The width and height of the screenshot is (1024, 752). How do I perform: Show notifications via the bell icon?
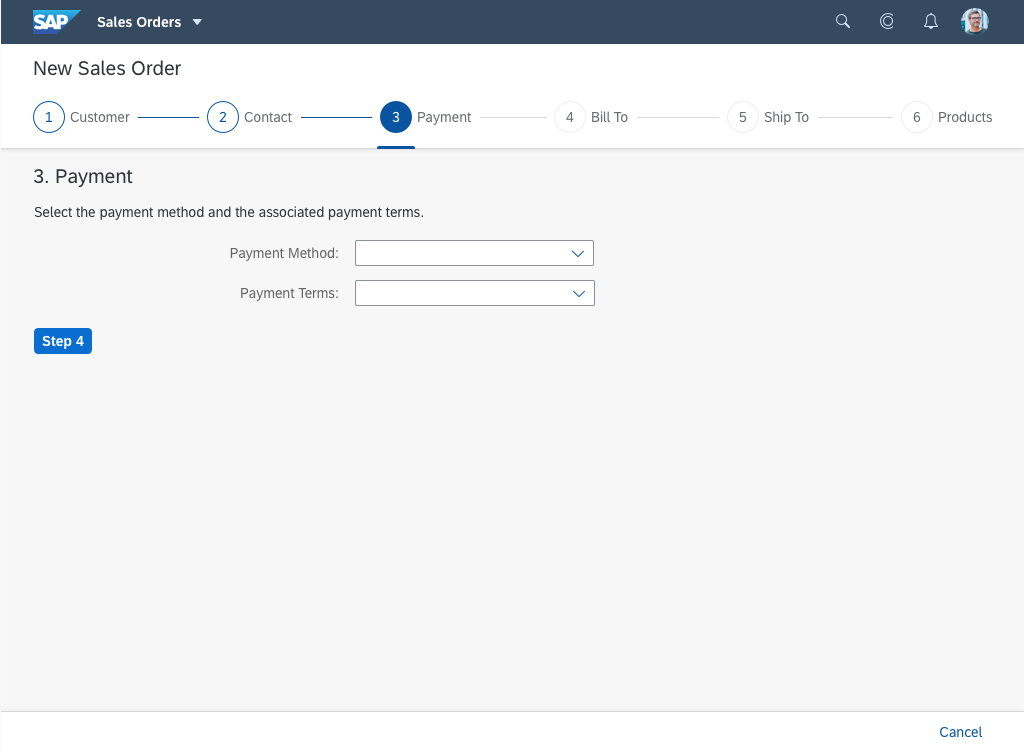point(931,21)
